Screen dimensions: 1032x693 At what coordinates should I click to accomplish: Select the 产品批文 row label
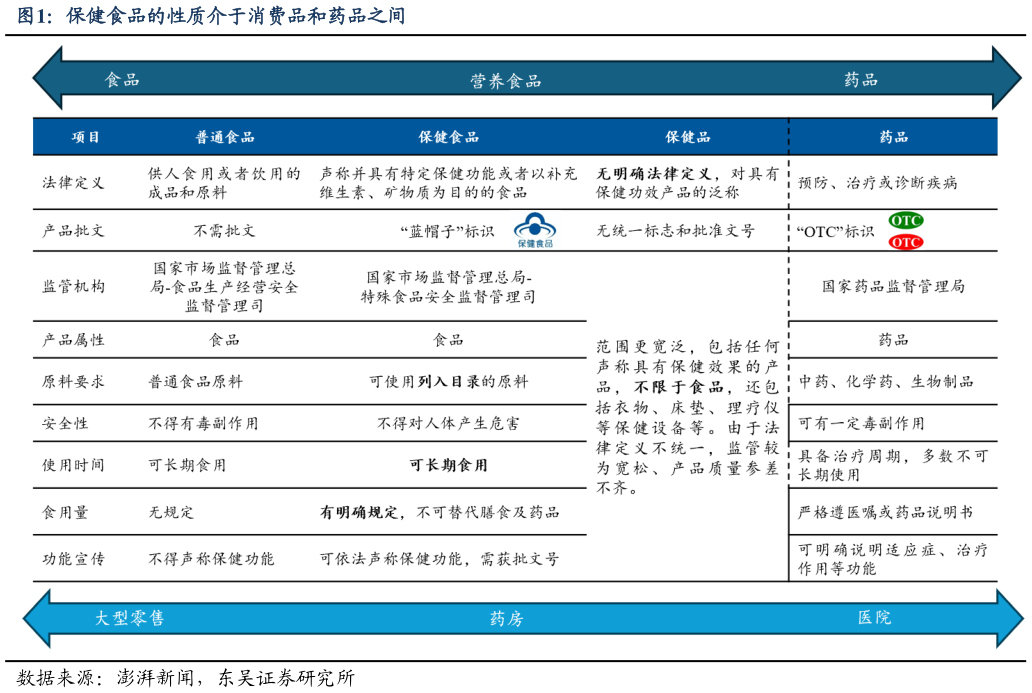[73, 230]
